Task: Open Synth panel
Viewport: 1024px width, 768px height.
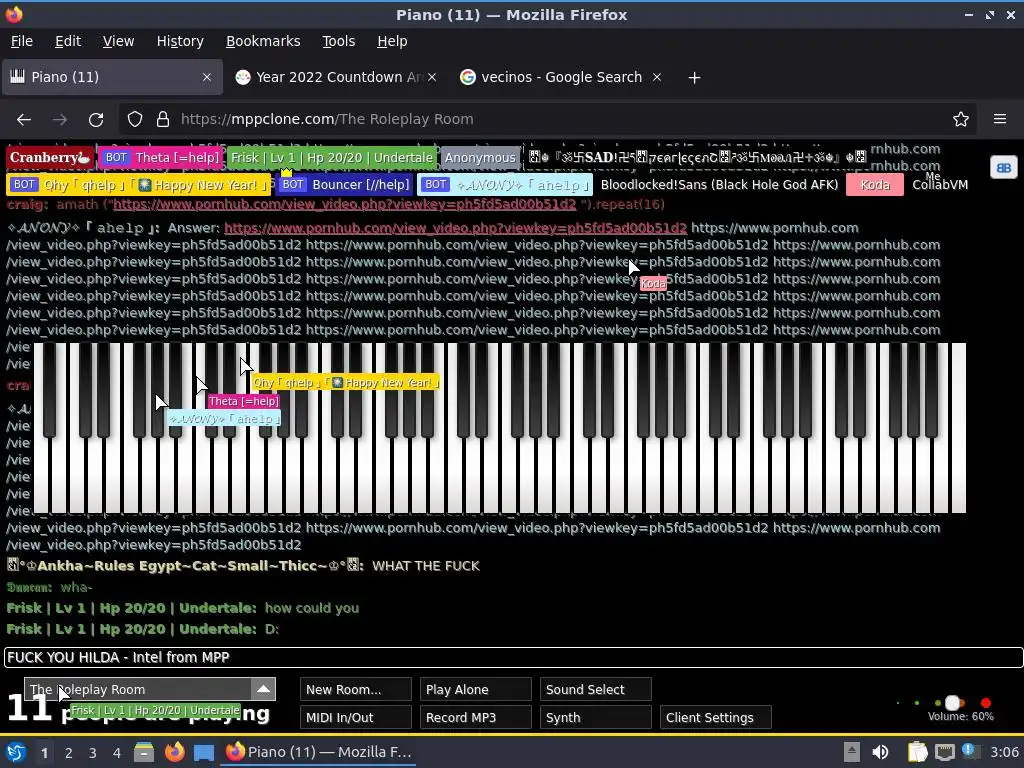Action: 596,717
